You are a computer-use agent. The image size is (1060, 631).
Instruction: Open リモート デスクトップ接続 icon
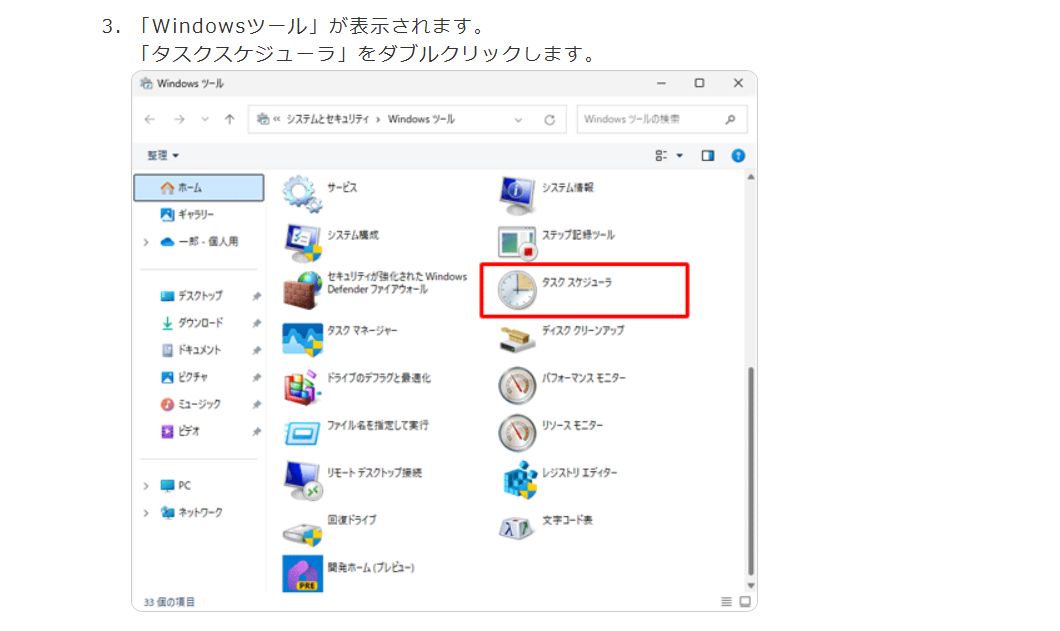pos(302,481)
